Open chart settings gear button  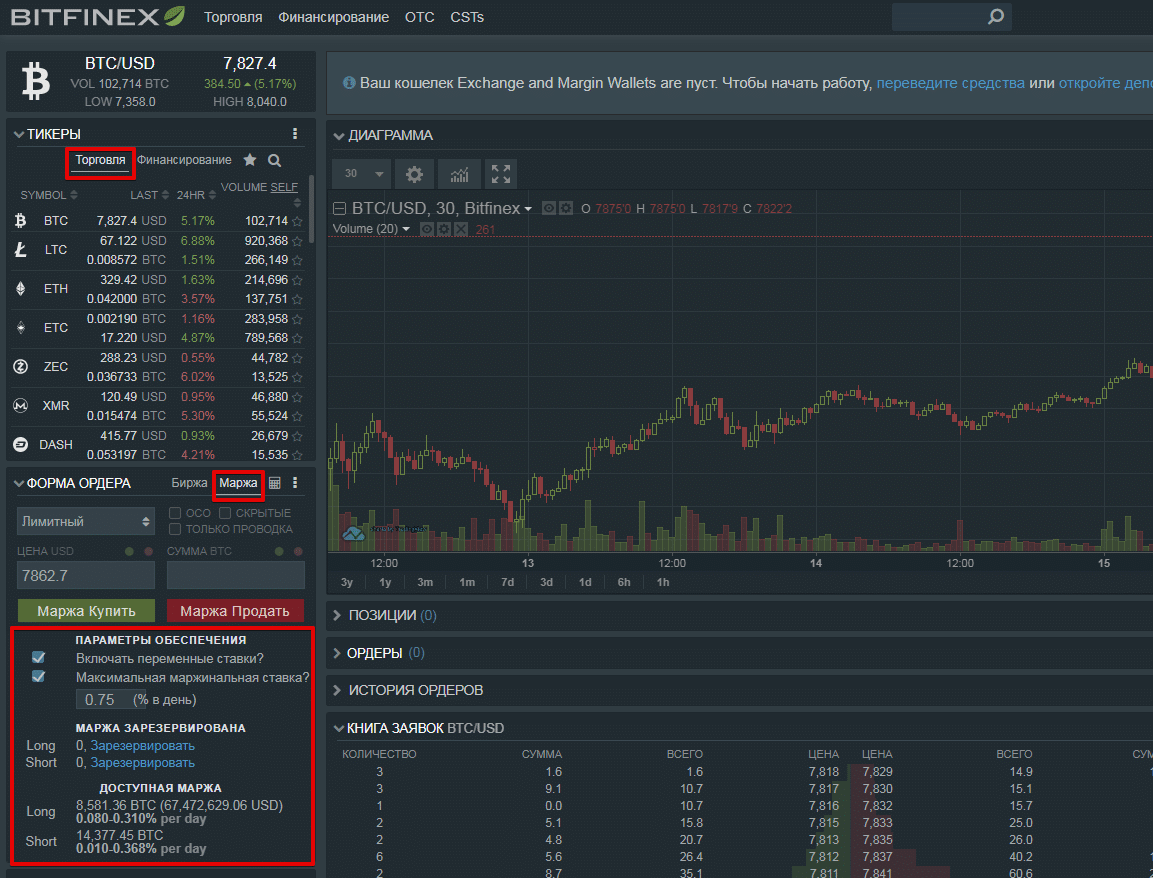[415, 174]
